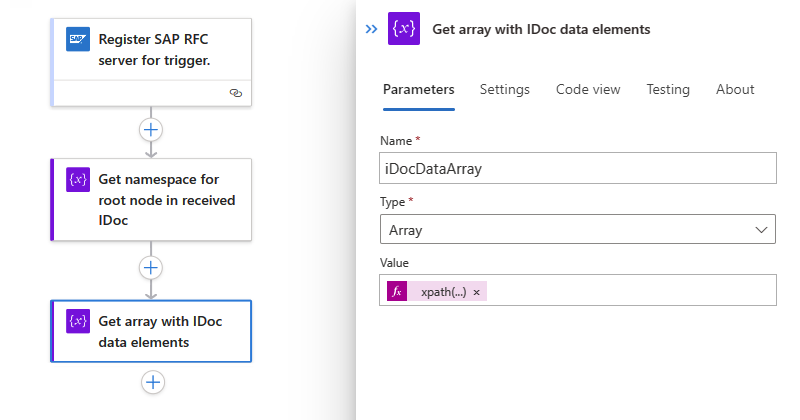800x420 pixels.
Task: Click the SAP icon on trigger card
Action: tap(78, 39)
